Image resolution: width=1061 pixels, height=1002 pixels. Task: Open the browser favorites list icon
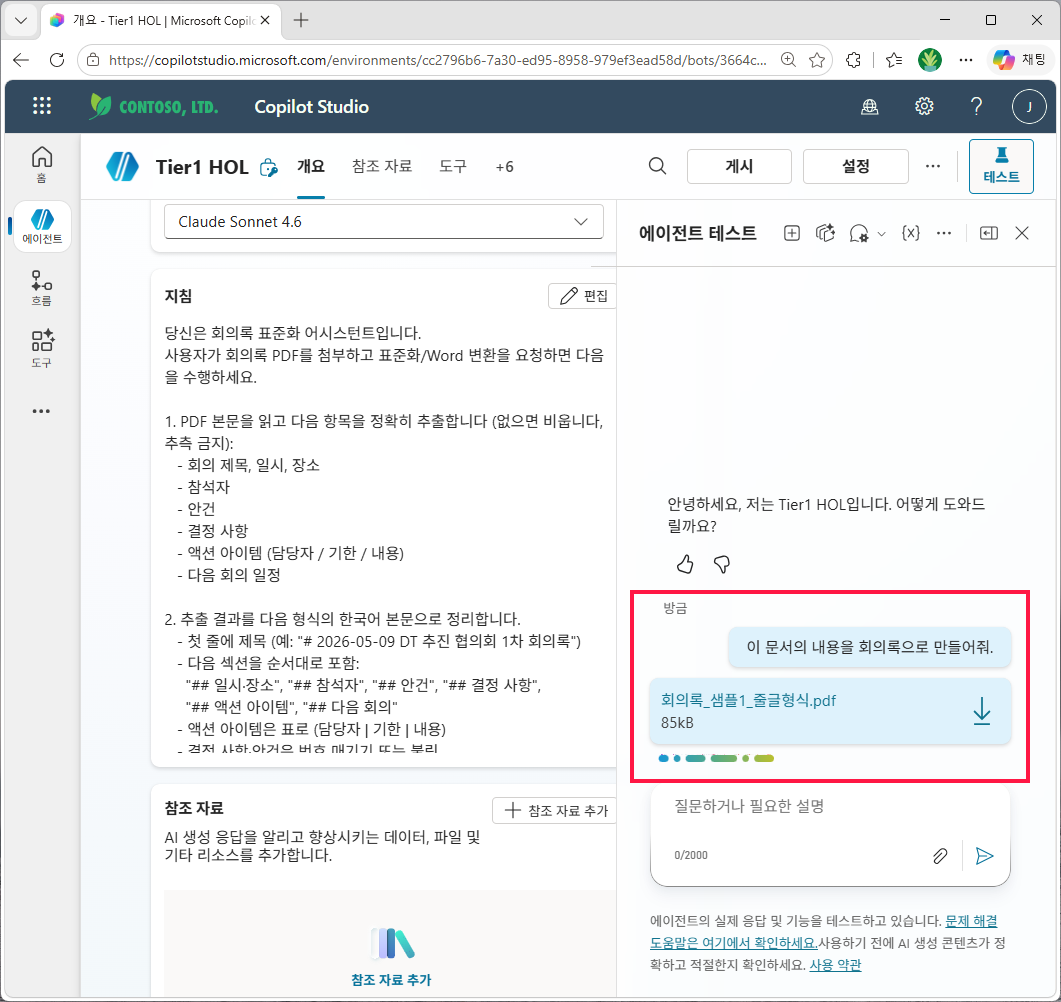tap(894, 60)
